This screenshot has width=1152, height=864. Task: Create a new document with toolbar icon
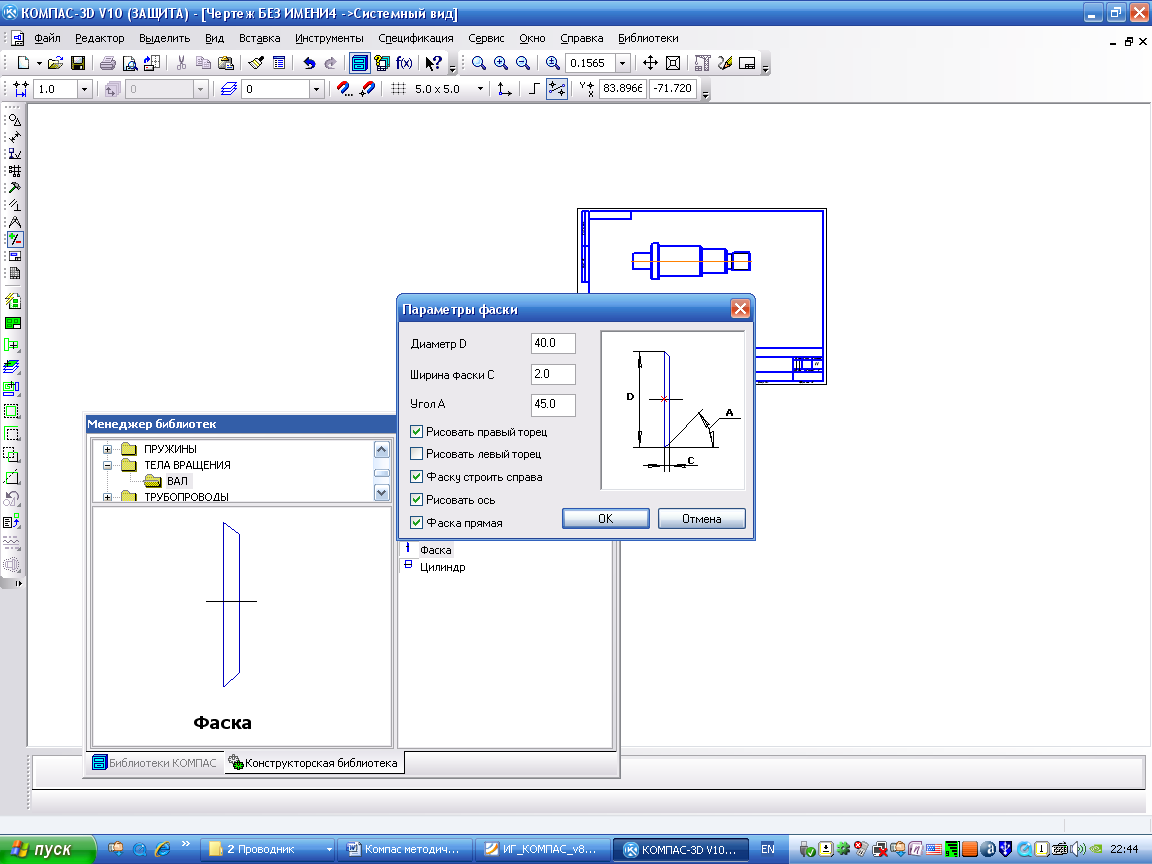(23, 63)
